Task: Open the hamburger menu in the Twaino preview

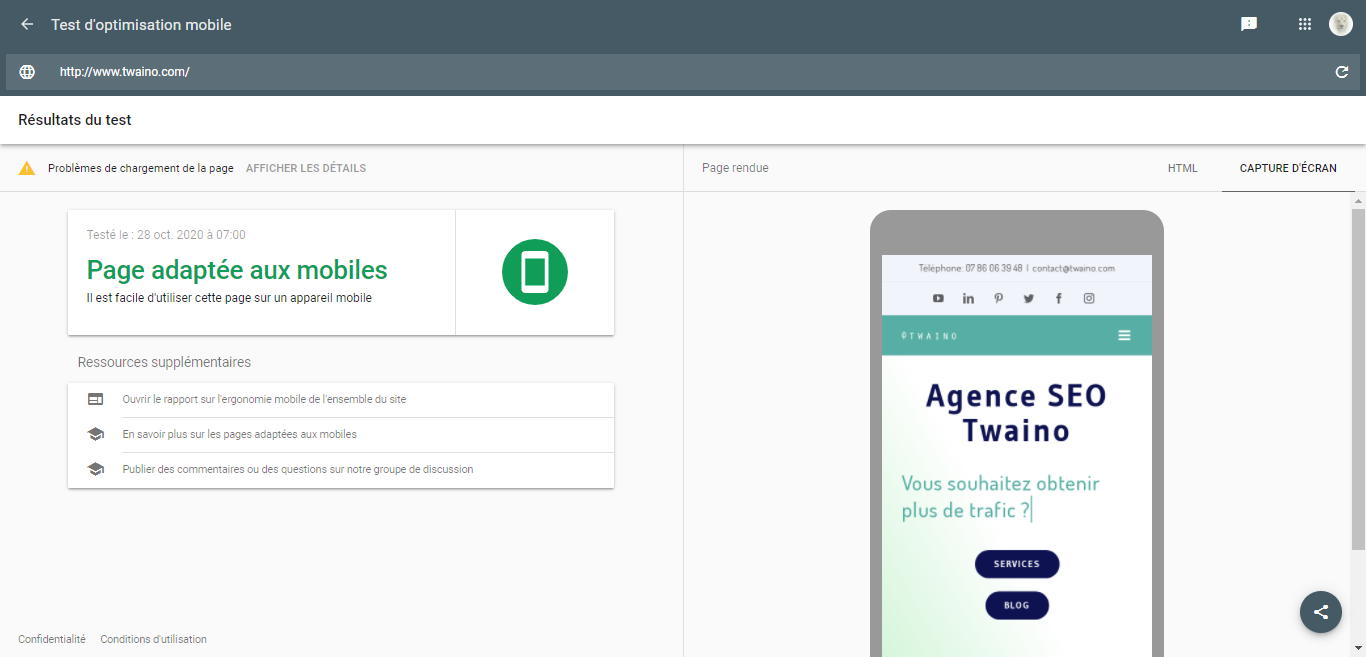Action: pyautogui.click(x=1124, y=335)
